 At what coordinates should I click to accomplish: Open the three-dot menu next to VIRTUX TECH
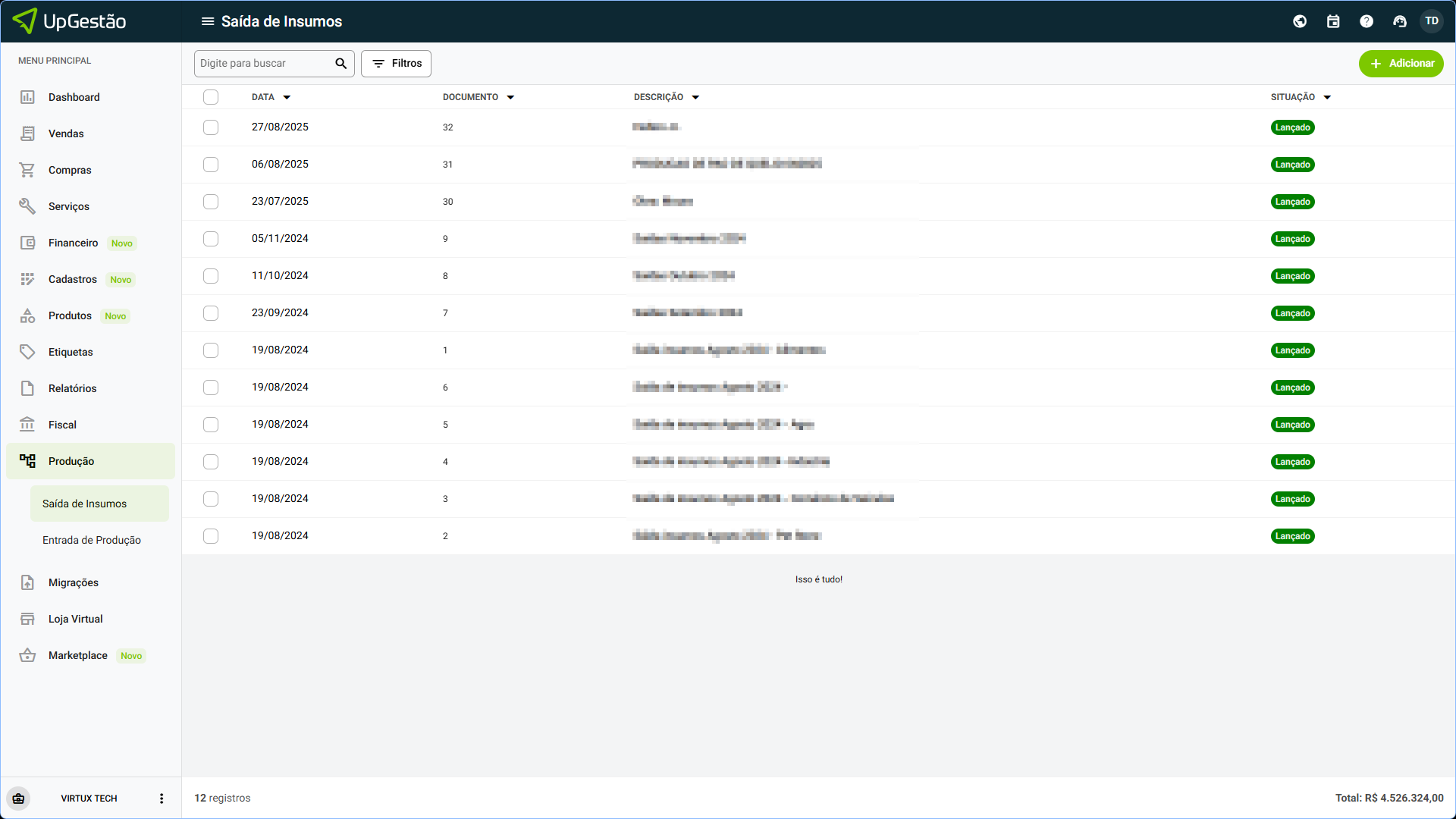pyautogui.click(x=162, y=799)
